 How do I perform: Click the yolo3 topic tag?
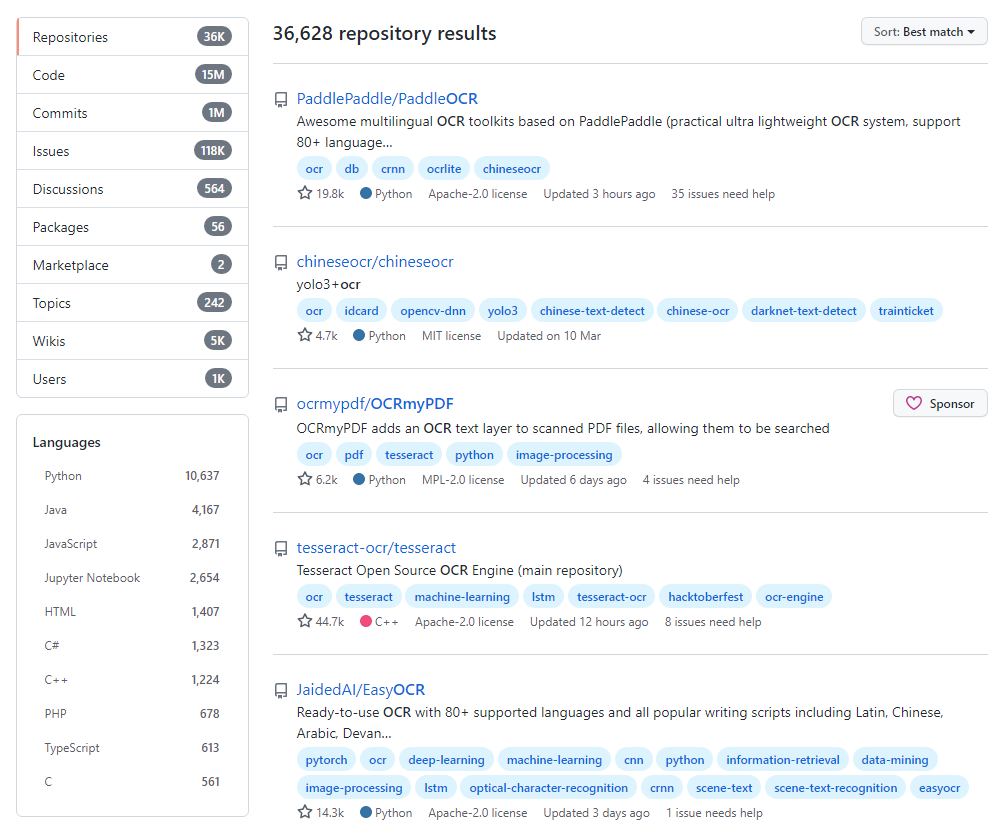[503, 311]
